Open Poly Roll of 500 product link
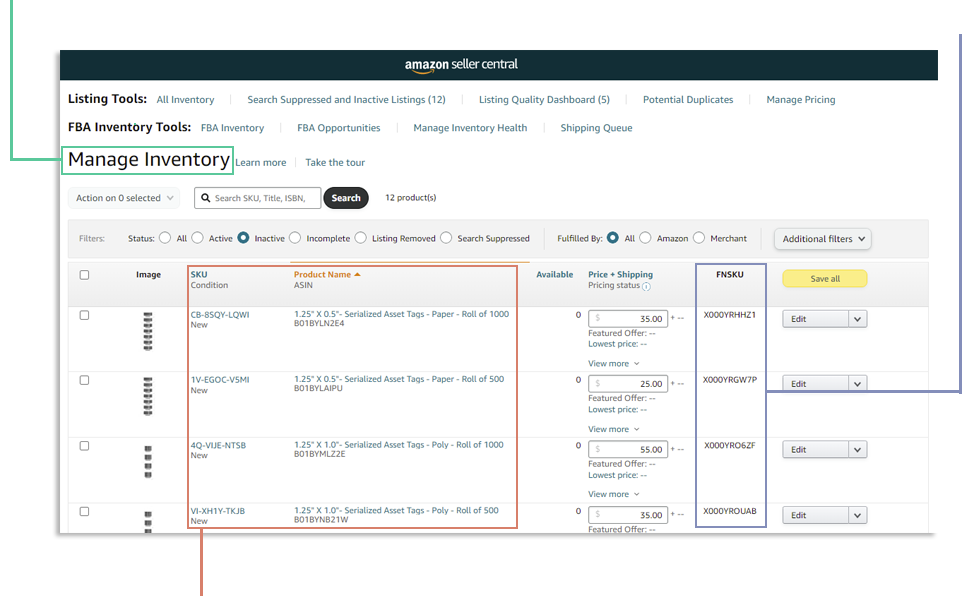 [396, 511]
